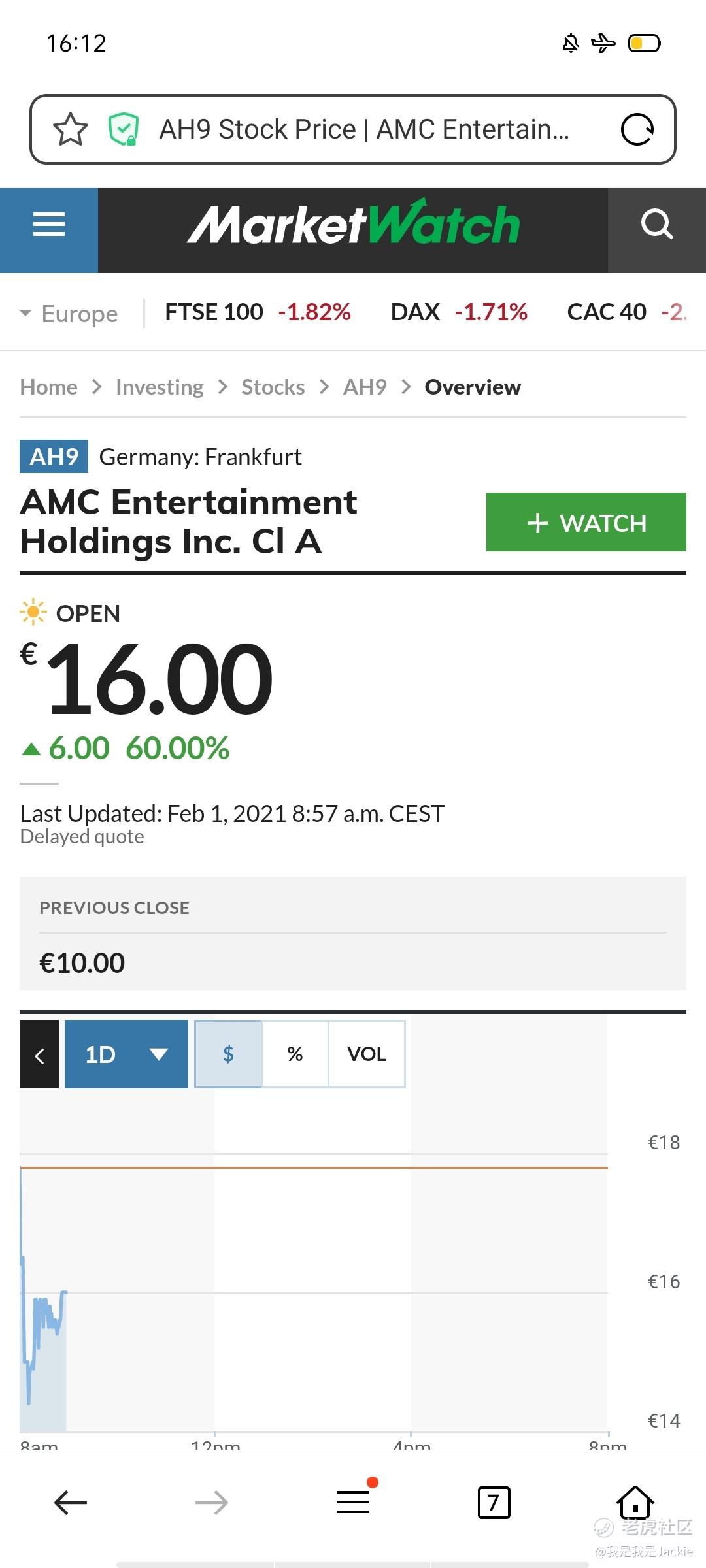Open the Stocks breadcrumb
The image size is (706, 1568).
point(273,387)
